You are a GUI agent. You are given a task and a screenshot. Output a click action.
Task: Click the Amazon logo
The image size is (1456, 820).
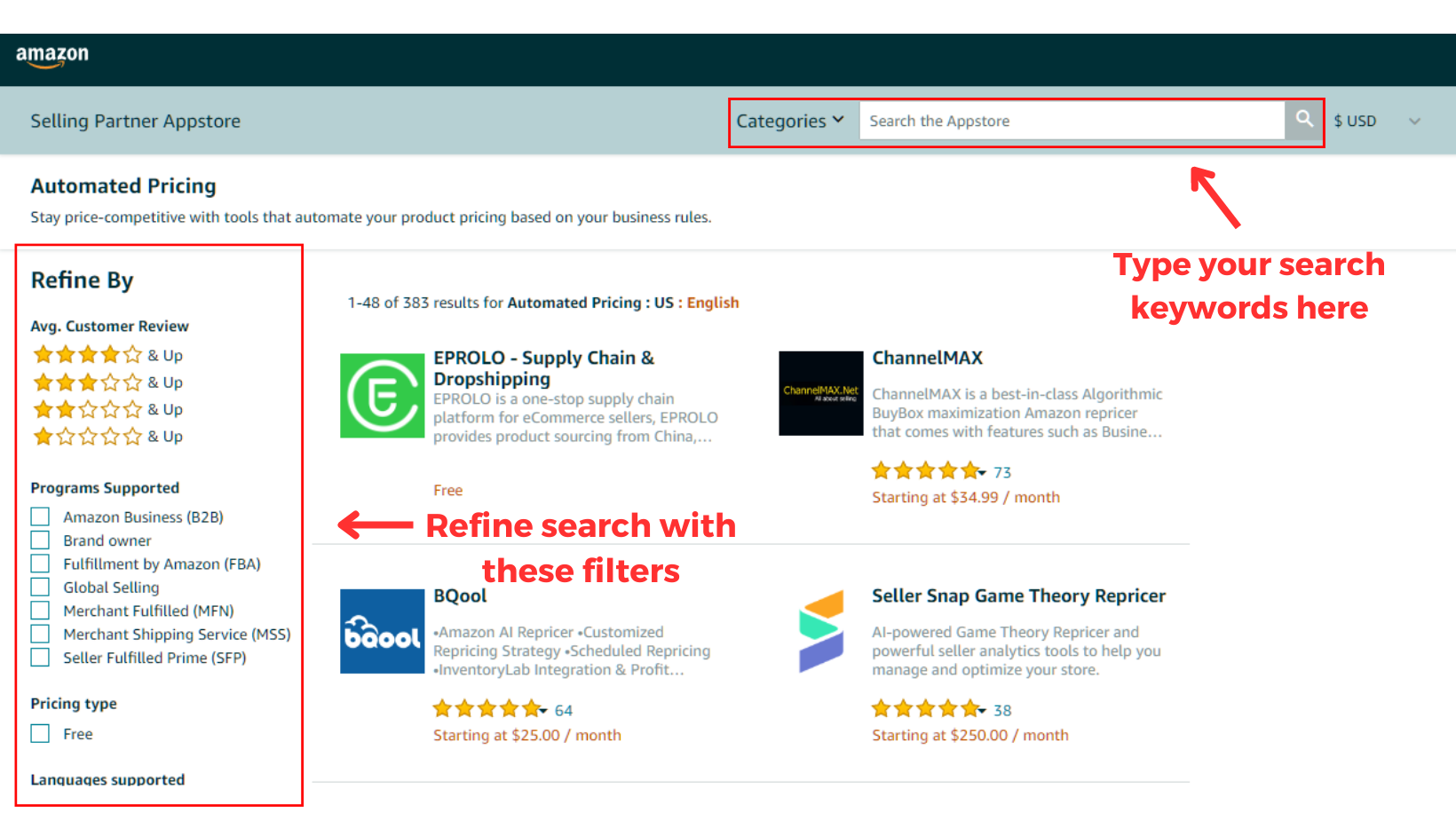point(52,57)
